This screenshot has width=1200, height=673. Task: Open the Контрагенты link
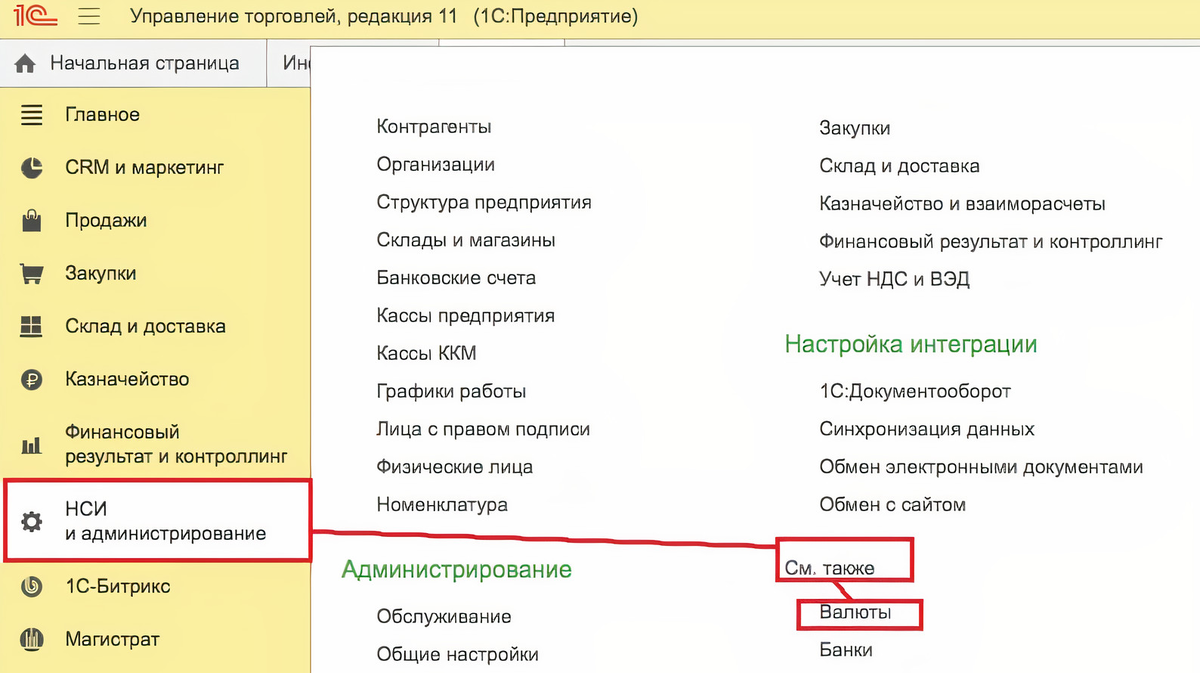click(434, 127)
